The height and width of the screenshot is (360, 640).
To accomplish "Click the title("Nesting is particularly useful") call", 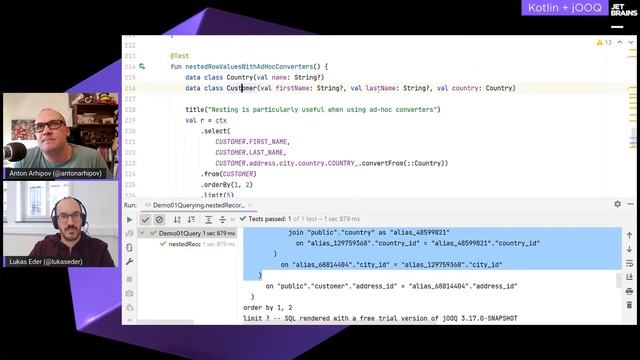I will (x=313, y=109).
